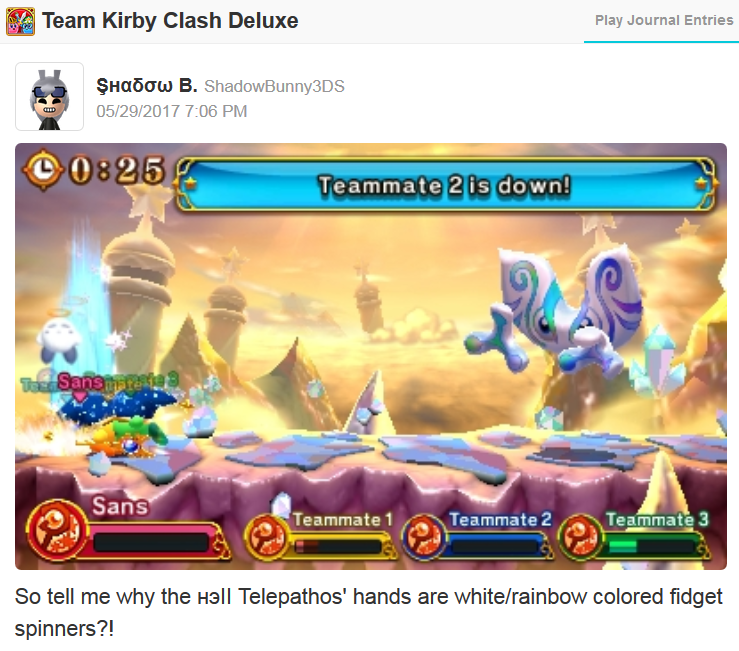Viewport: 739px width, 651px height.
Task: Open the Şнαδσω B. display name link
Action: click(147, 85)
